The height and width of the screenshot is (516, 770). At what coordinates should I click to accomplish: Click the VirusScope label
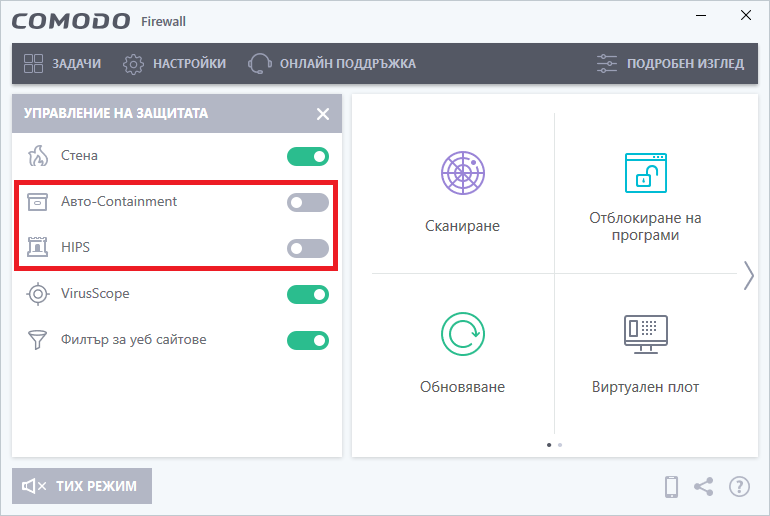tap(95, 294)
